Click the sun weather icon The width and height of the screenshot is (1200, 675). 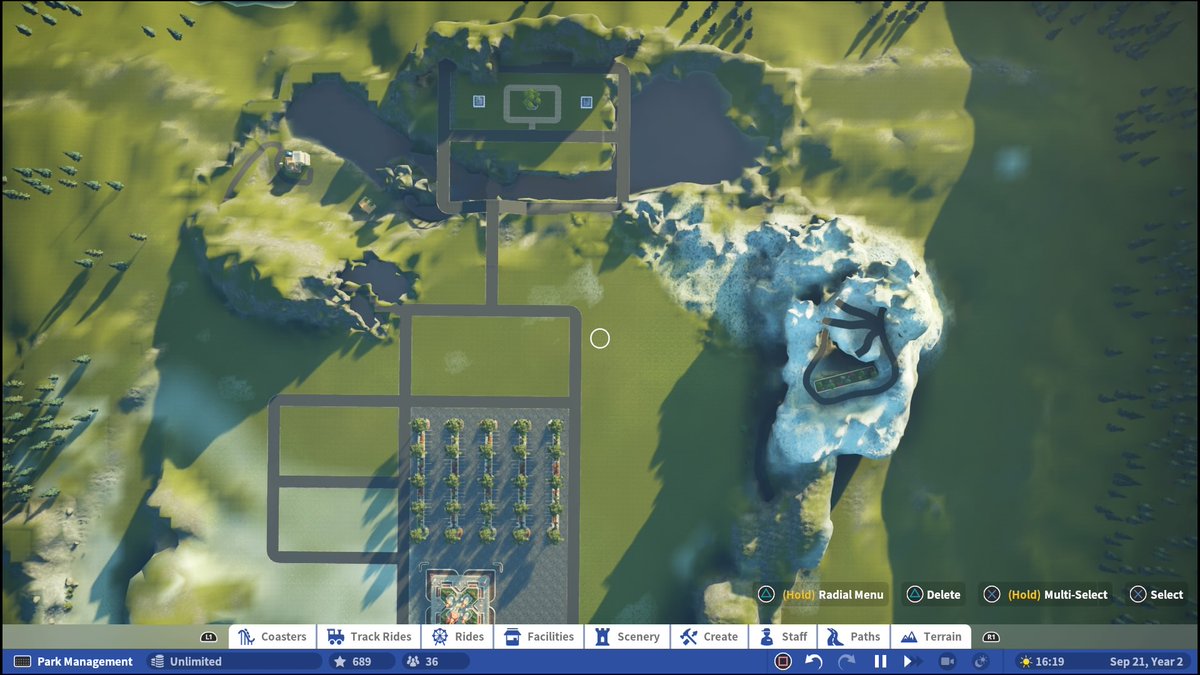[x=1024, y=661]
